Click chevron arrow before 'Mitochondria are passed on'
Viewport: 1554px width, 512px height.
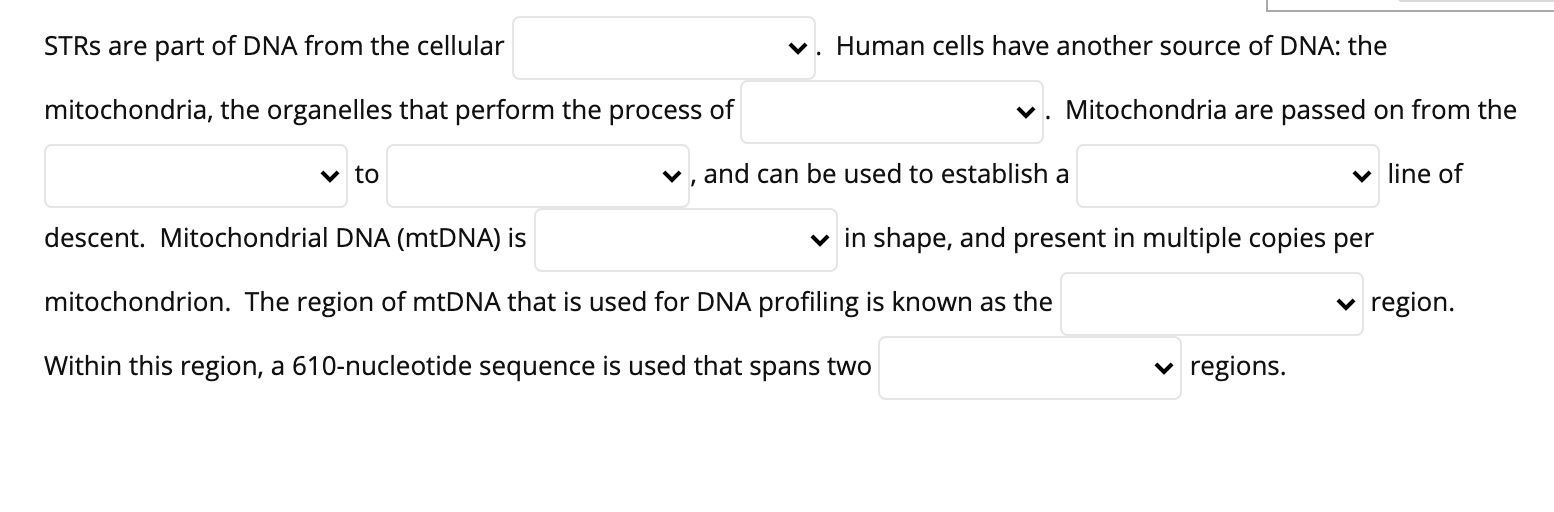tap(1024, 111)
